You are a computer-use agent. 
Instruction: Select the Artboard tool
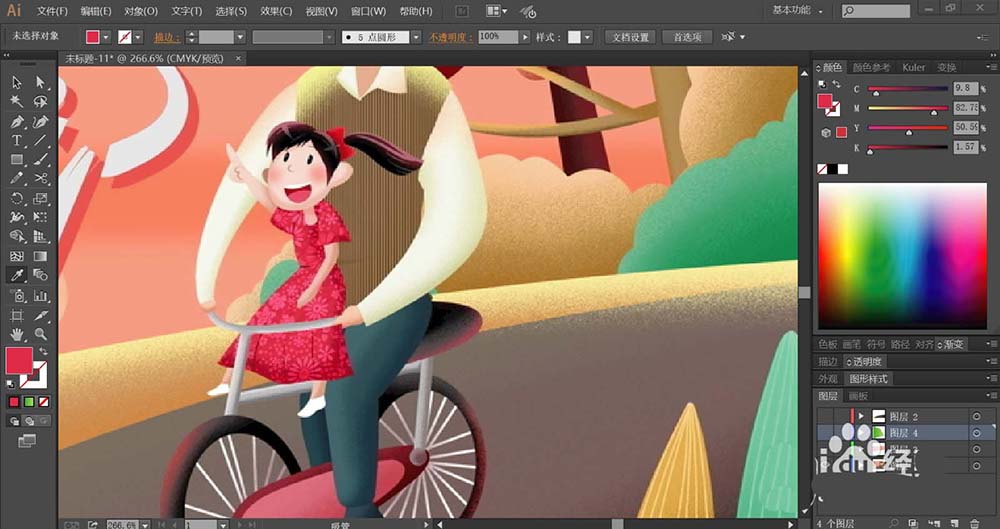17,315
